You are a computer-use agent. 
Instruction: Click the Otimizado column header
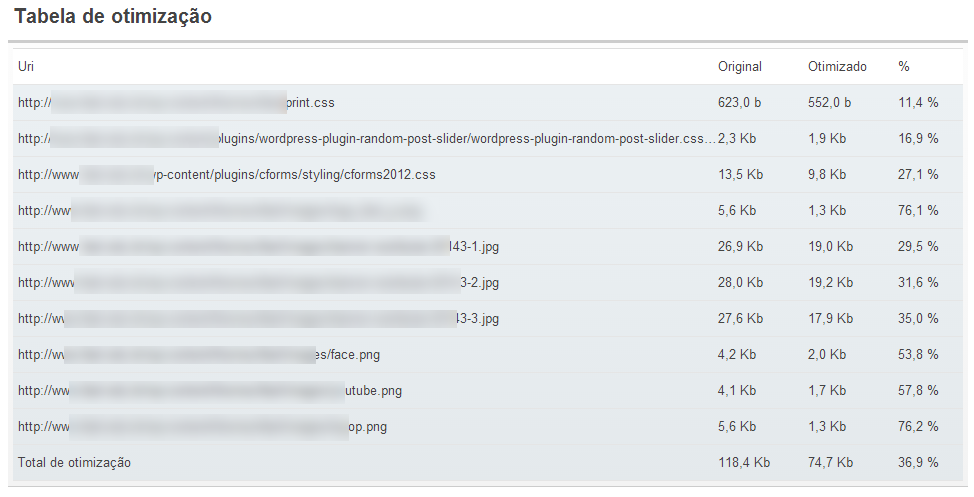tap(837, 66)
